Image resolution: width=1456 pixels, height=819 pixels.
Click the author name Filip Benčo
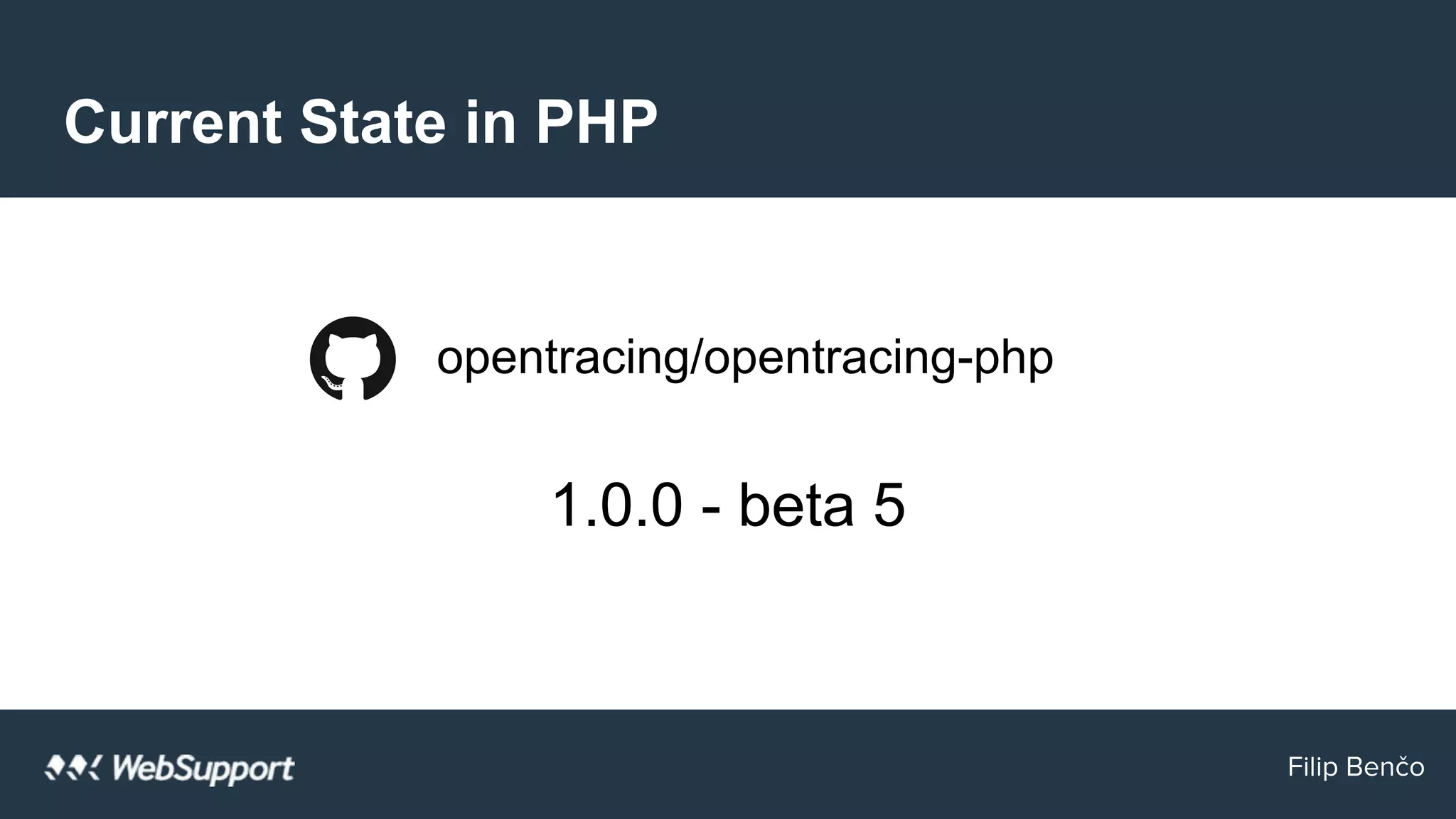(x=1356, y=768)
